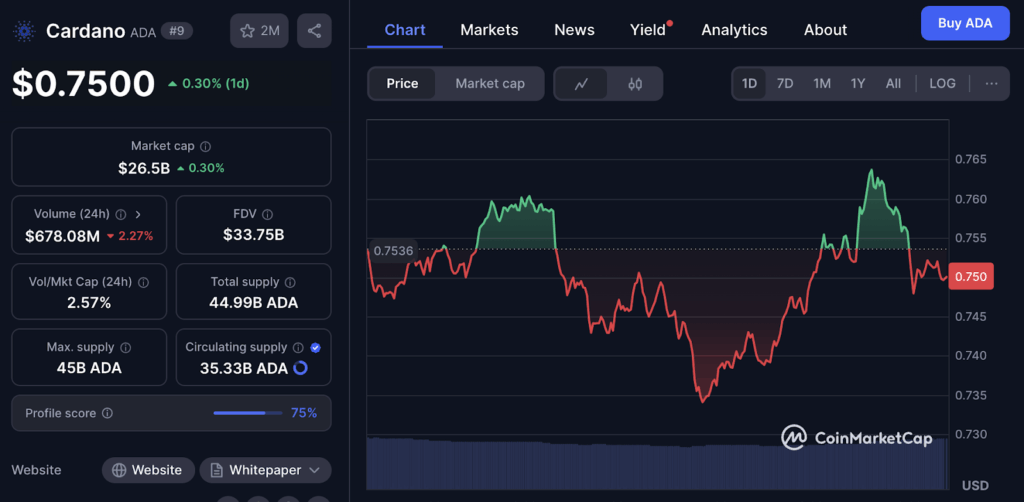Switch to the Analytics tab

734,30
